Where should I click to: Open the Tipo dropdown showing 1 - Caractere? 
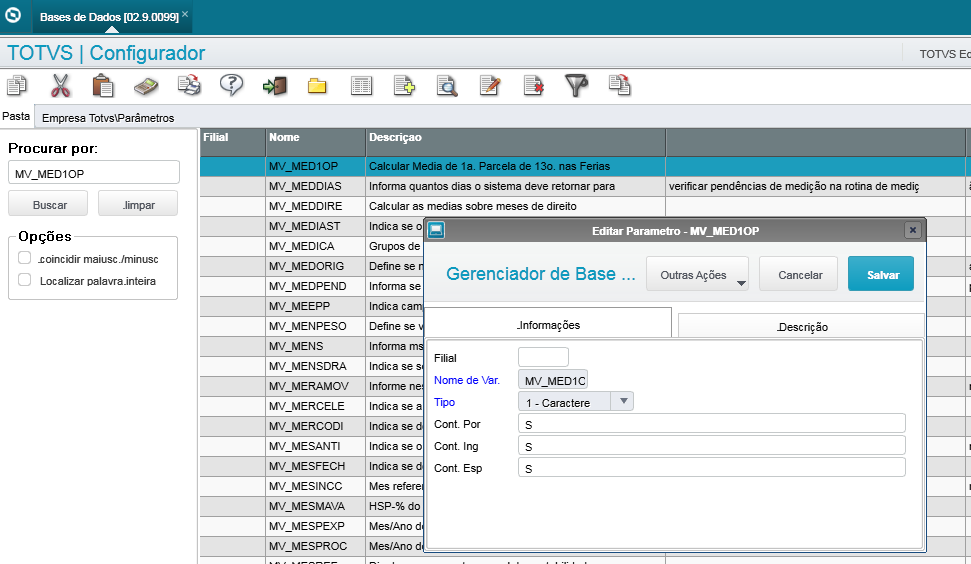(x=575, y=402)
